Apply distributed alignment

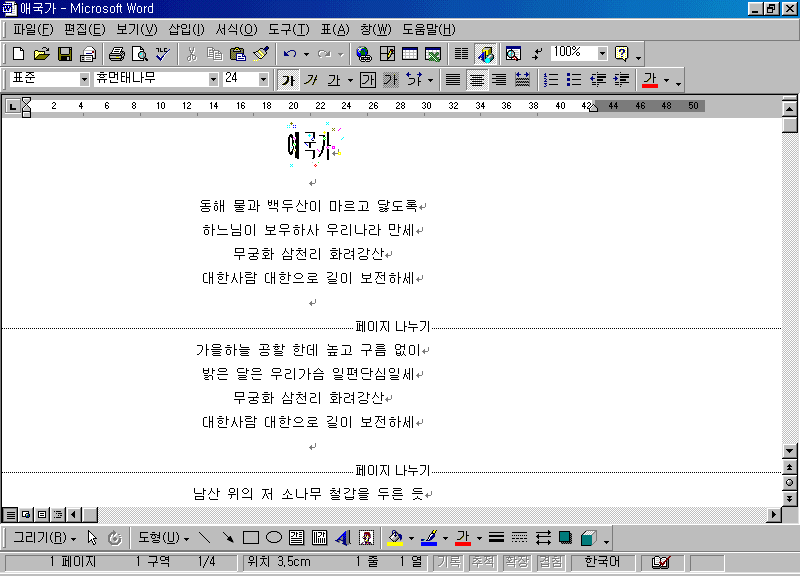522,80
